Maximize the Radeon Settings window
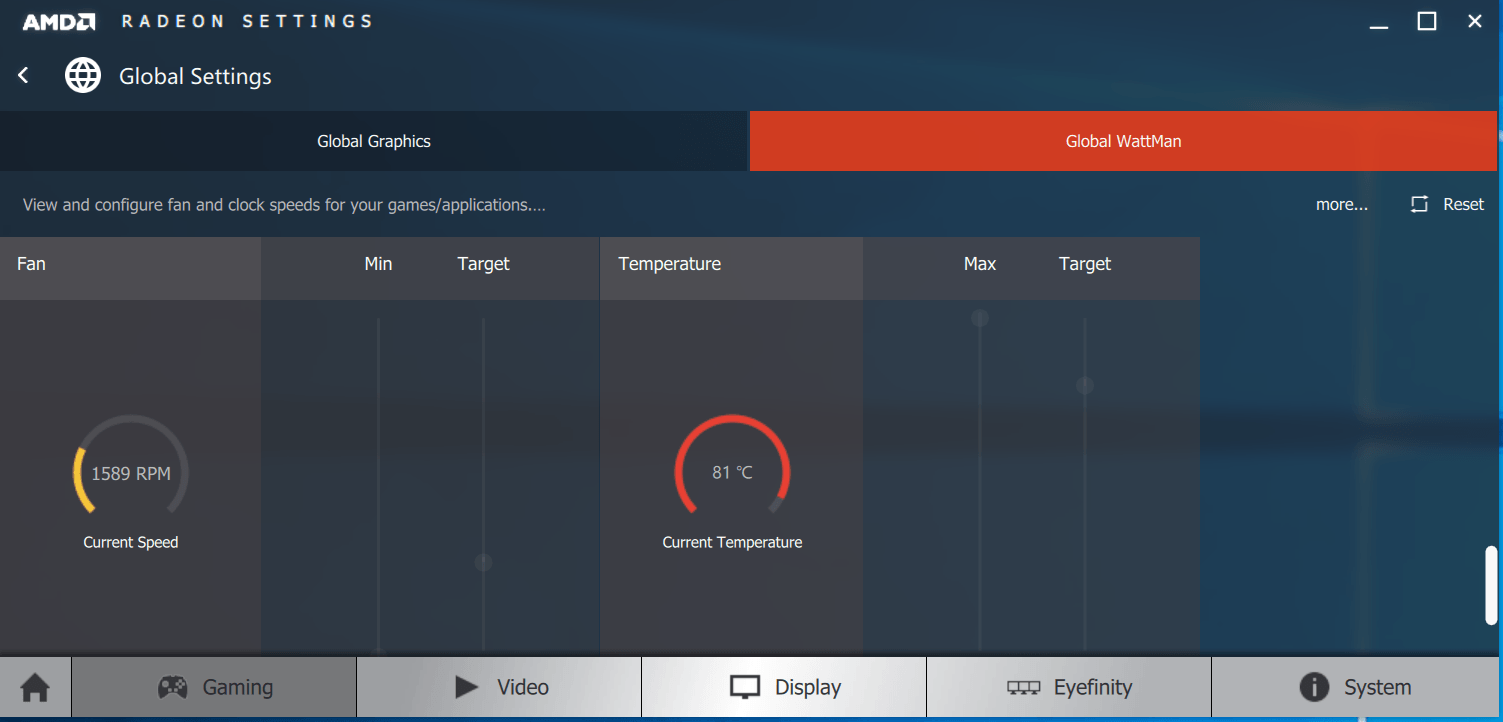The height and width of the screenshot is (722, 1503). (x=1427, y=21)
